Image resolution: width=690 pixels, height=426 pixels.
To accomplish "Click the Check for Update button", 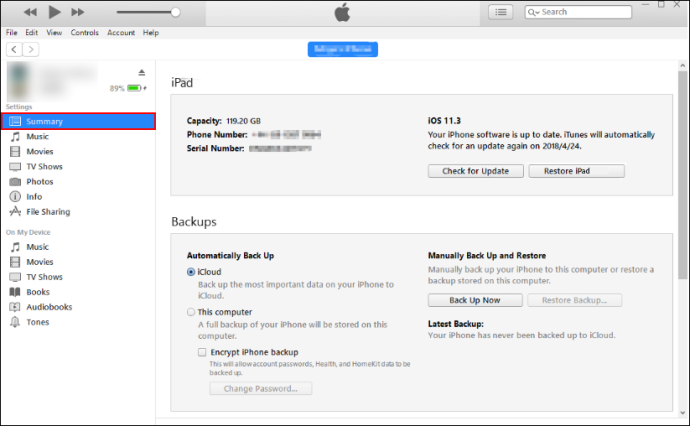I will 476,171.
